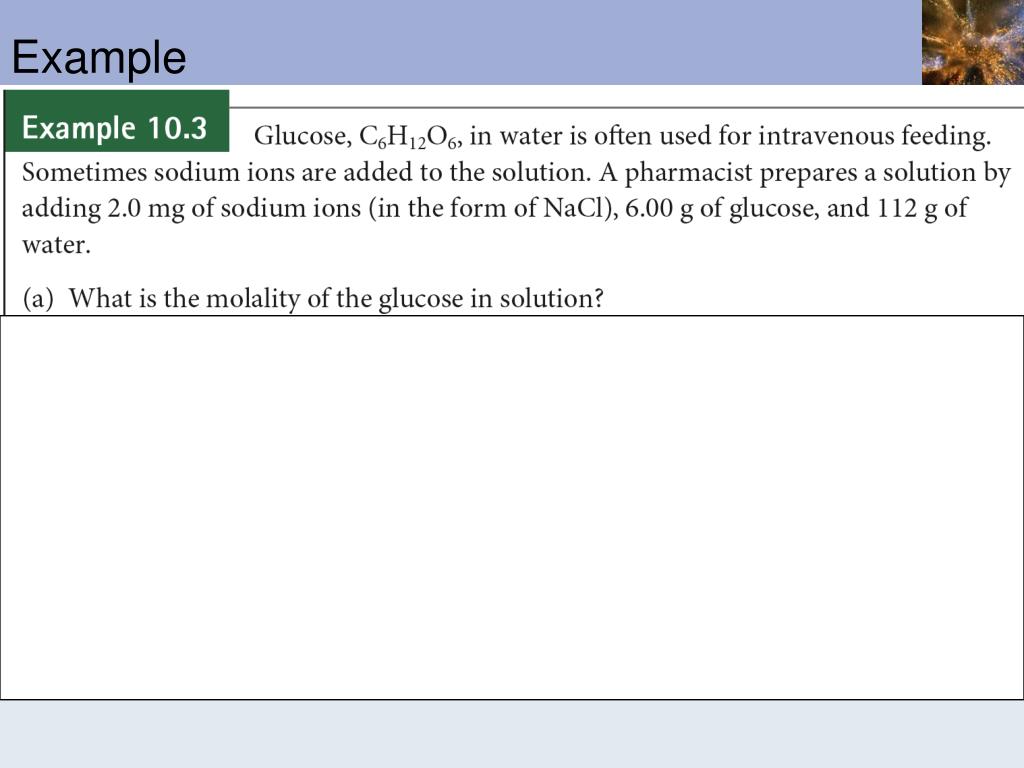Click the horizontal rule beside the Example 10.3 label
1024x768 pixels.
[626, 107]
